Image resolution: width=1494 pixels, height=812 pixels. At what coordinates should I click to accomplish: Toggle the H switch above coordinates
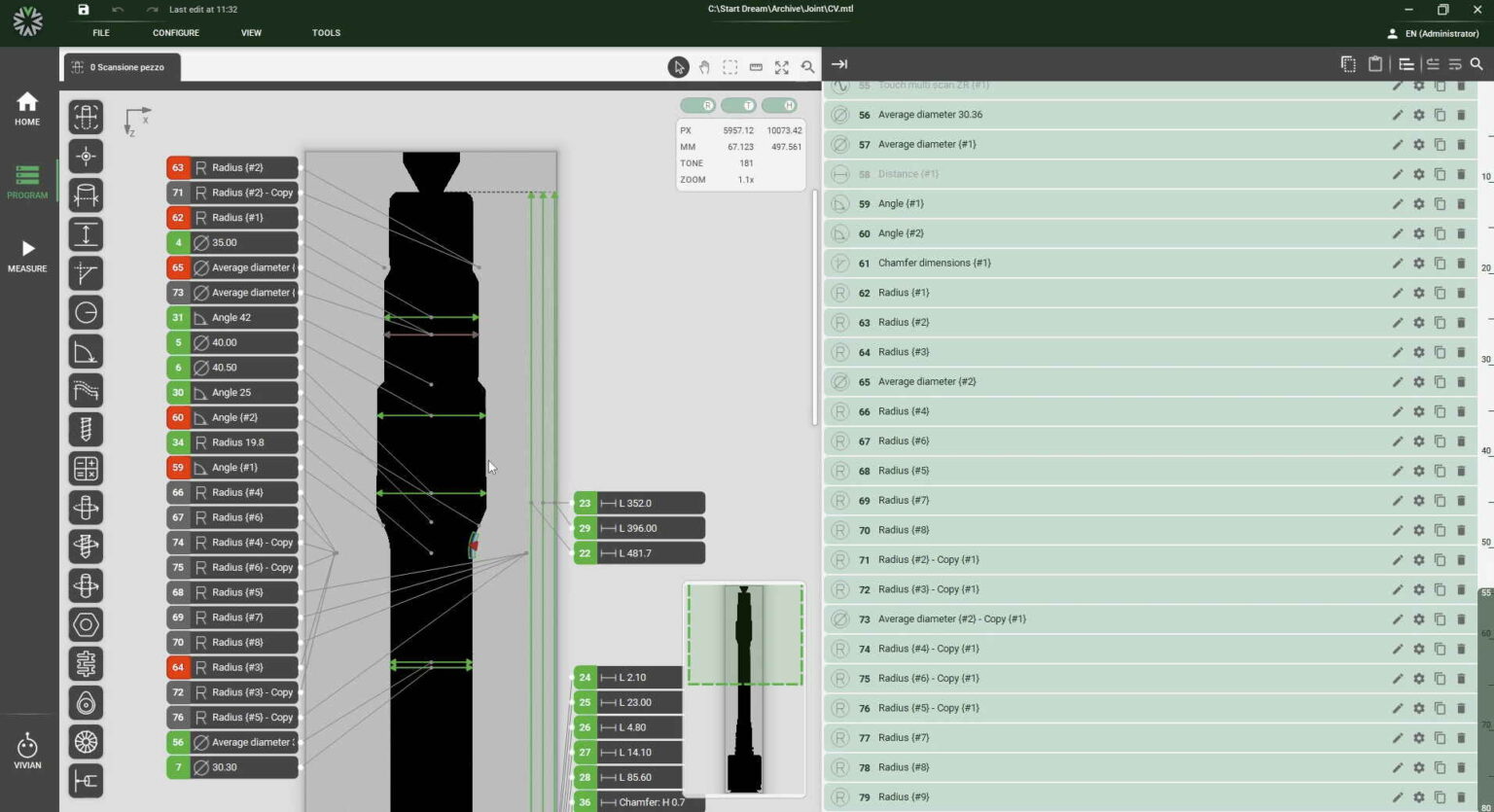[x=779, y=105]
